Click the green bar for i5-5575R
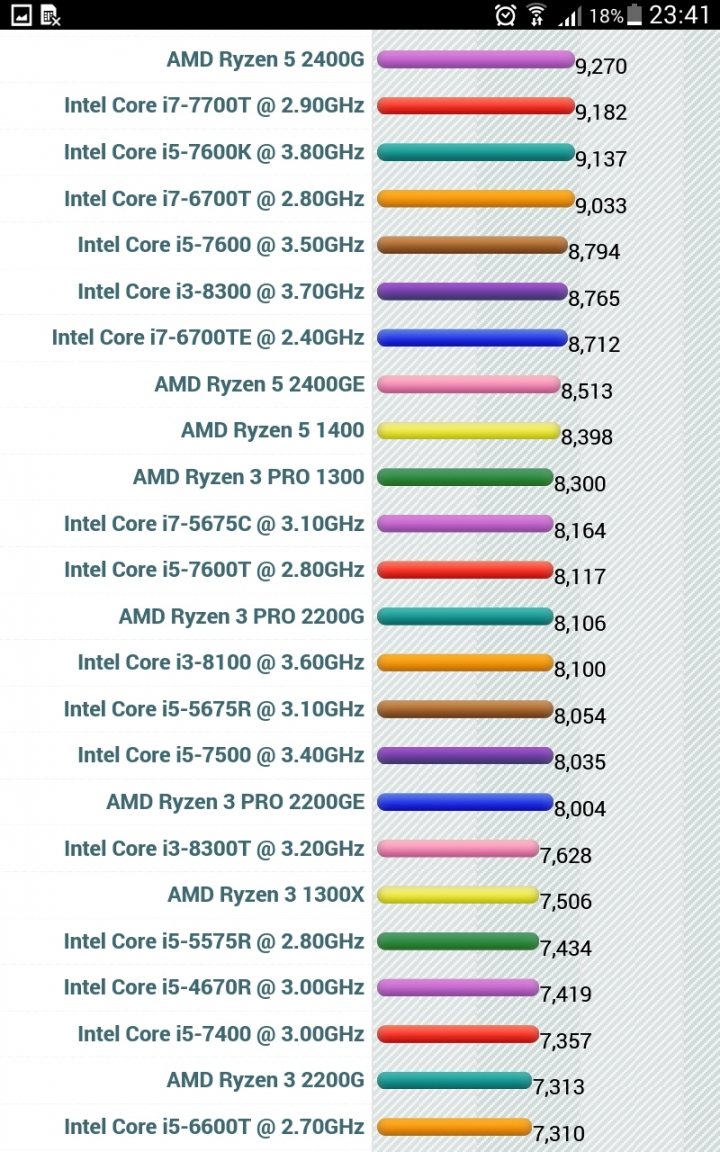The height and width of the screenshot is (1152, 720). 458,941
